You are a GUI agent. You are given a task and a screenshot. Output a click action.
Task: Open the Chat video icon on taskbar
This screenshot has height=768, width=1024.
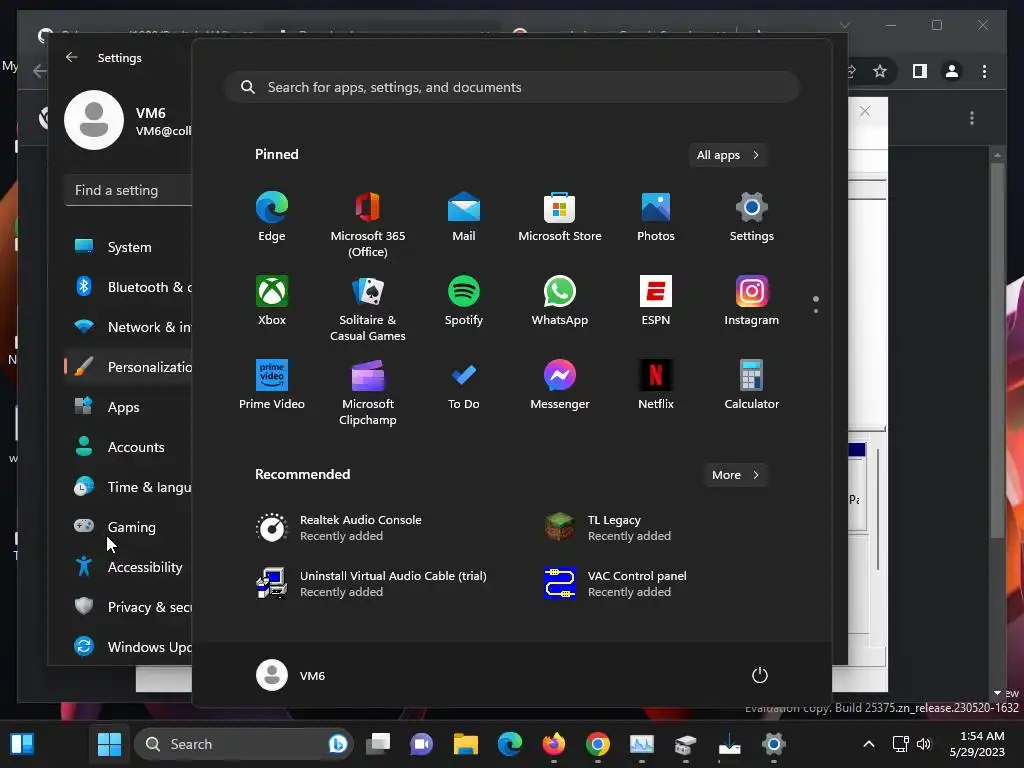coord(422,743)
